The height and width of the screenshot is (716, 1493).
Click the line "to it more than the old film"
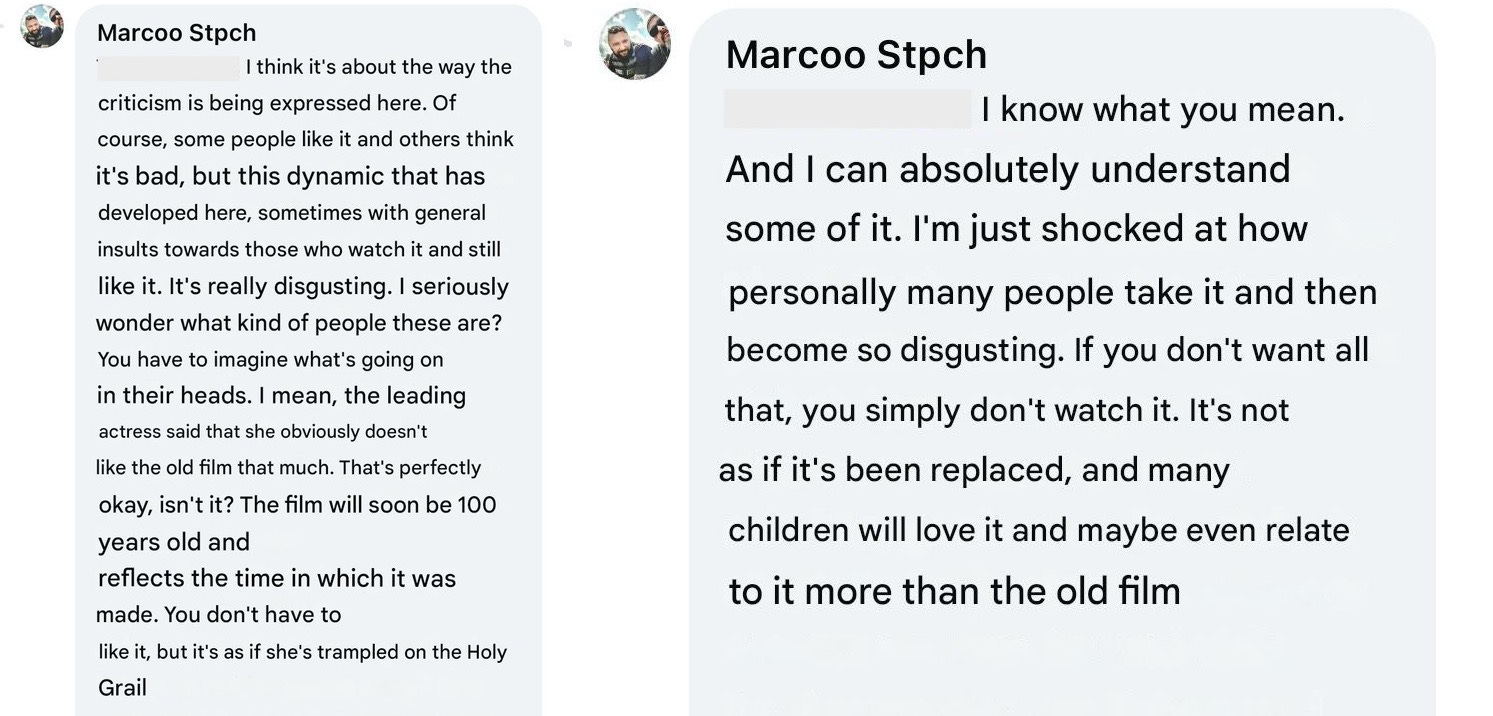click(x=954, y=591)
